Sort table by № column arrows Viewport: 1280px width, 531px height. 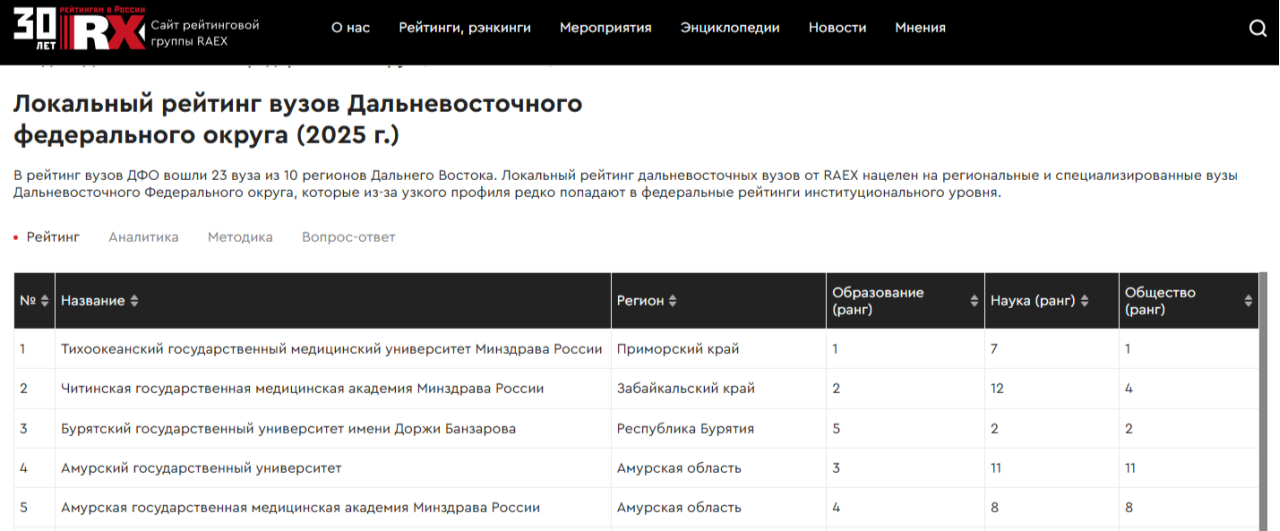click(45, 301)
